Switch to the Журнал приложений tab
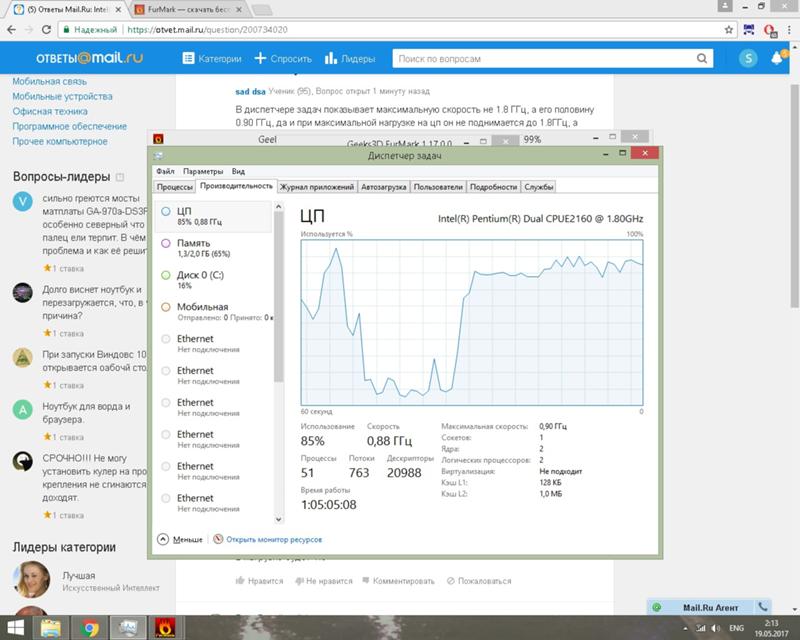Screen dimensions: 800x640 click(317, 187)
